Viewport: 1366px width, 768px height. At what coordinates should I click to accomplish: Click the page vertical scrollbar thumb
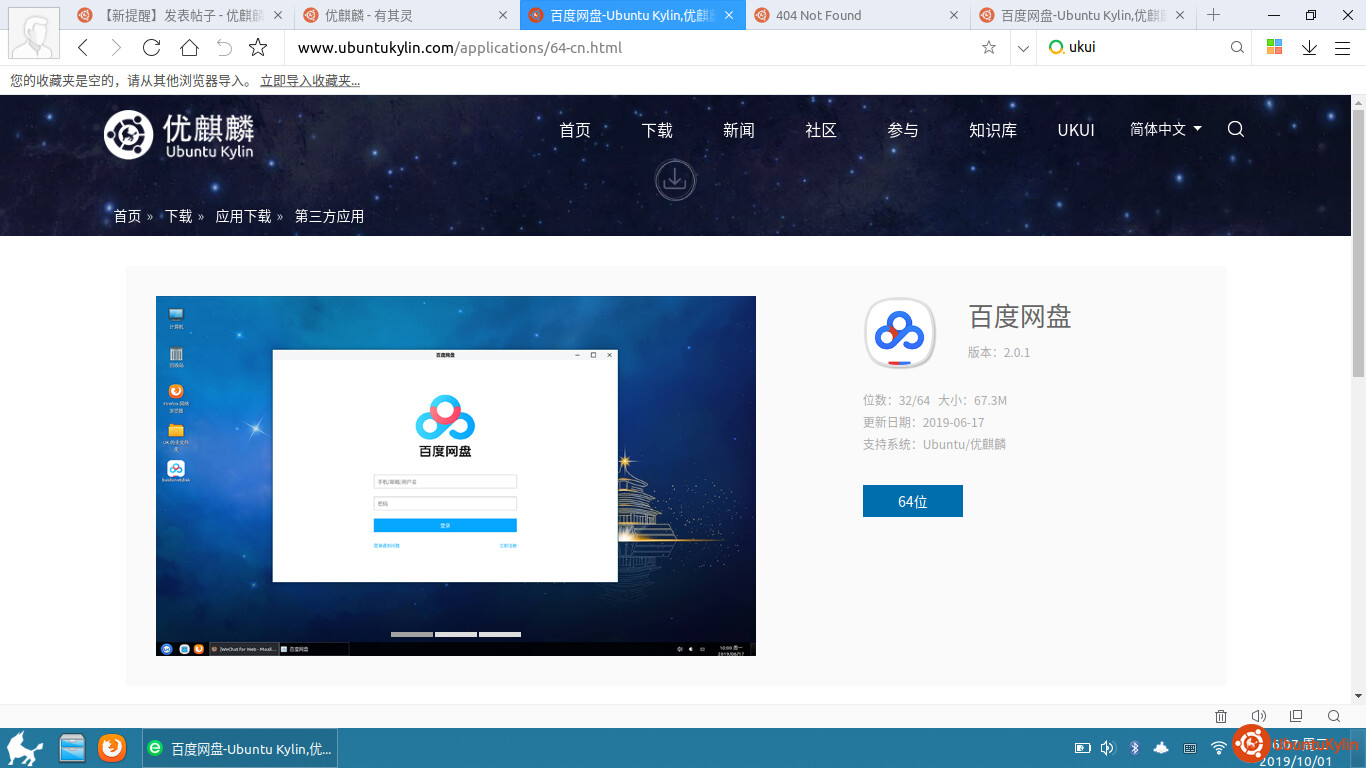point(1358,240)
